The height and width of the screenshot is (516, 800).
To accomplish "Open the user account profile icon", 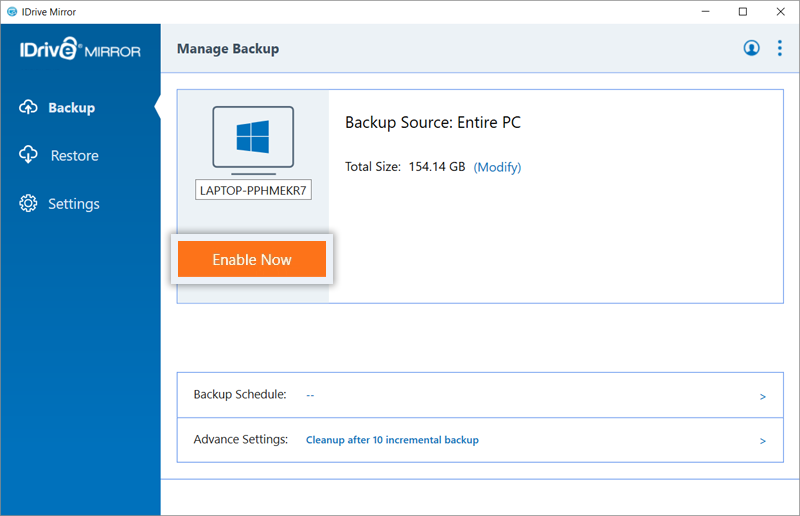I will [x=751, y=48].
